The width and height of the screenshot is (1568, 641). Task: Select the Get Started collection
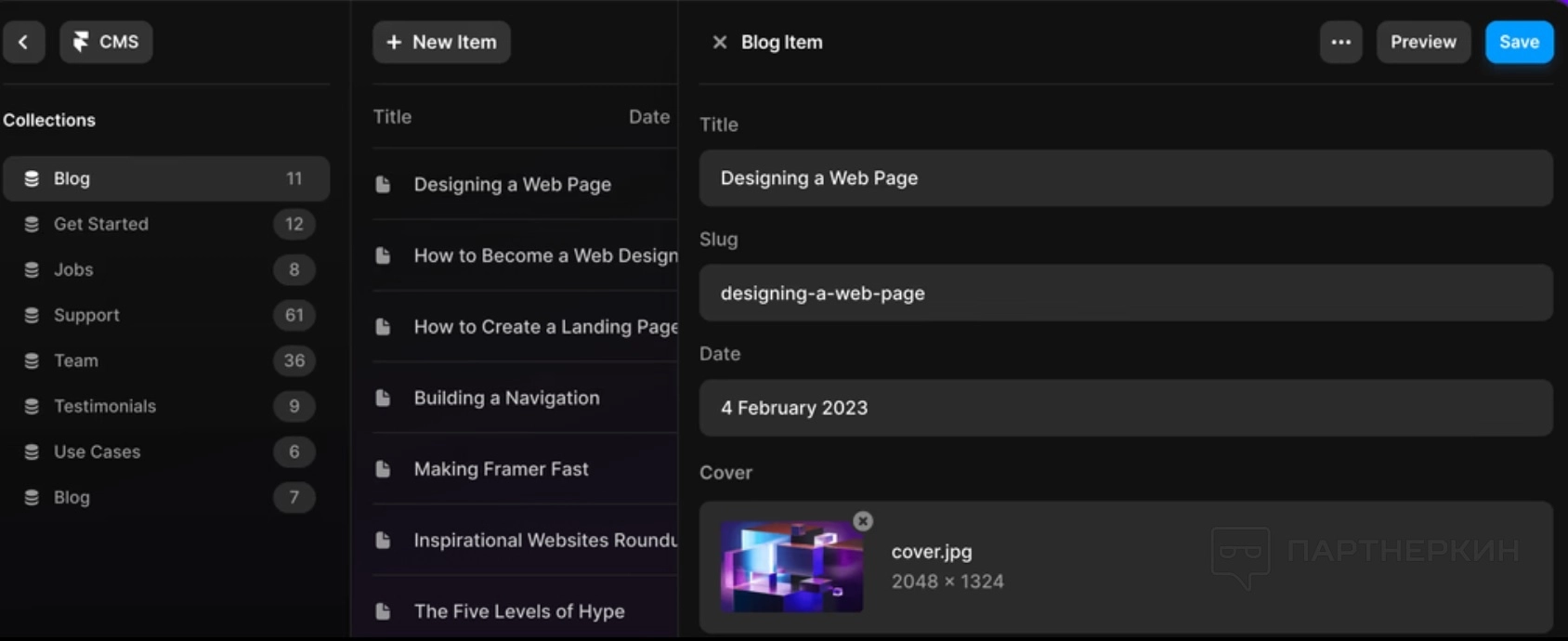coord(101,224)
